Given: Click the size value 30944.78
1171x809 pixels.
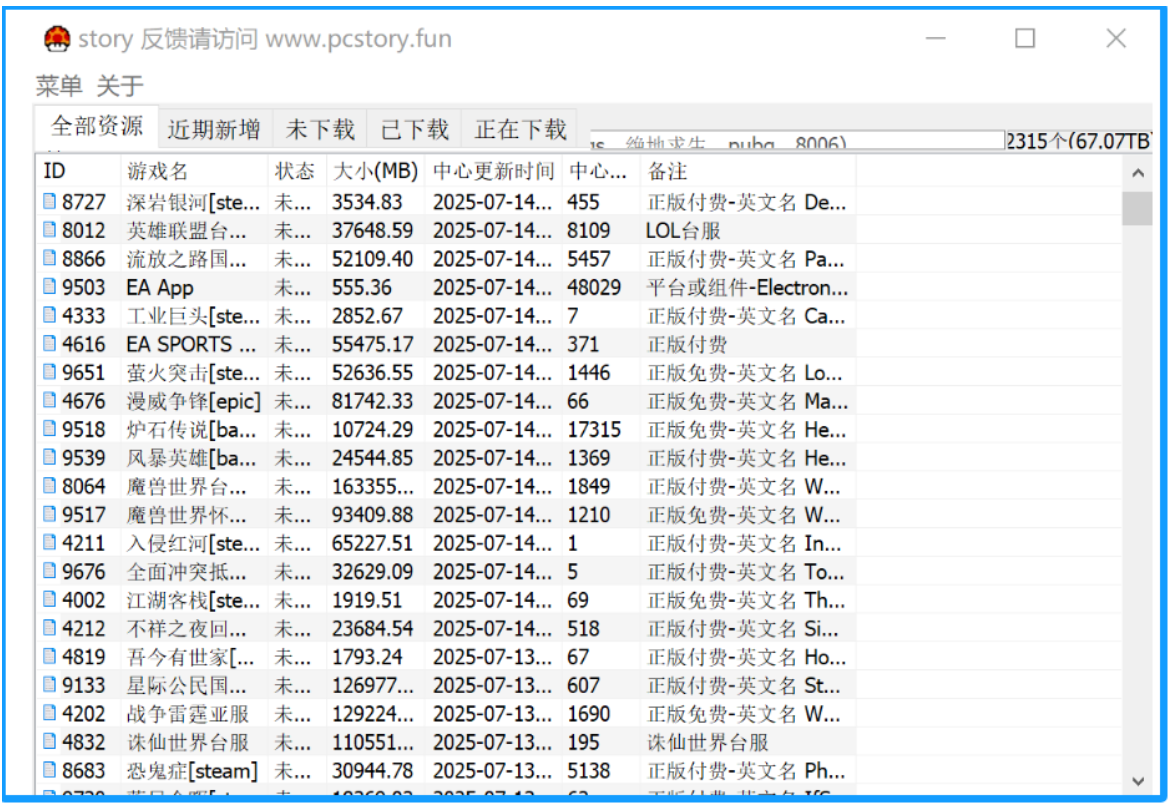Looking at the screenshot, I should pyautogui.click(x=373, y=770).
